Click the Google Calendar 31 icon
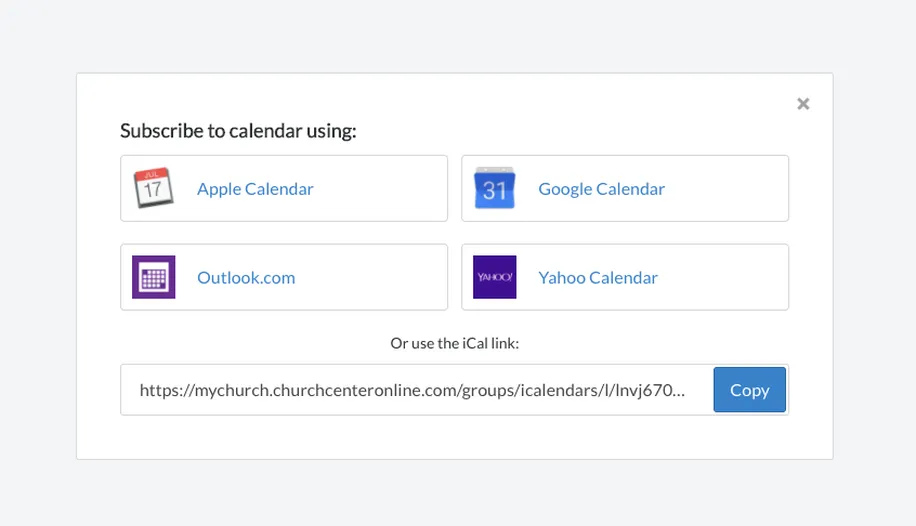Image resolution: width=916 pixels, height=526 pixels. pos(494,188)
